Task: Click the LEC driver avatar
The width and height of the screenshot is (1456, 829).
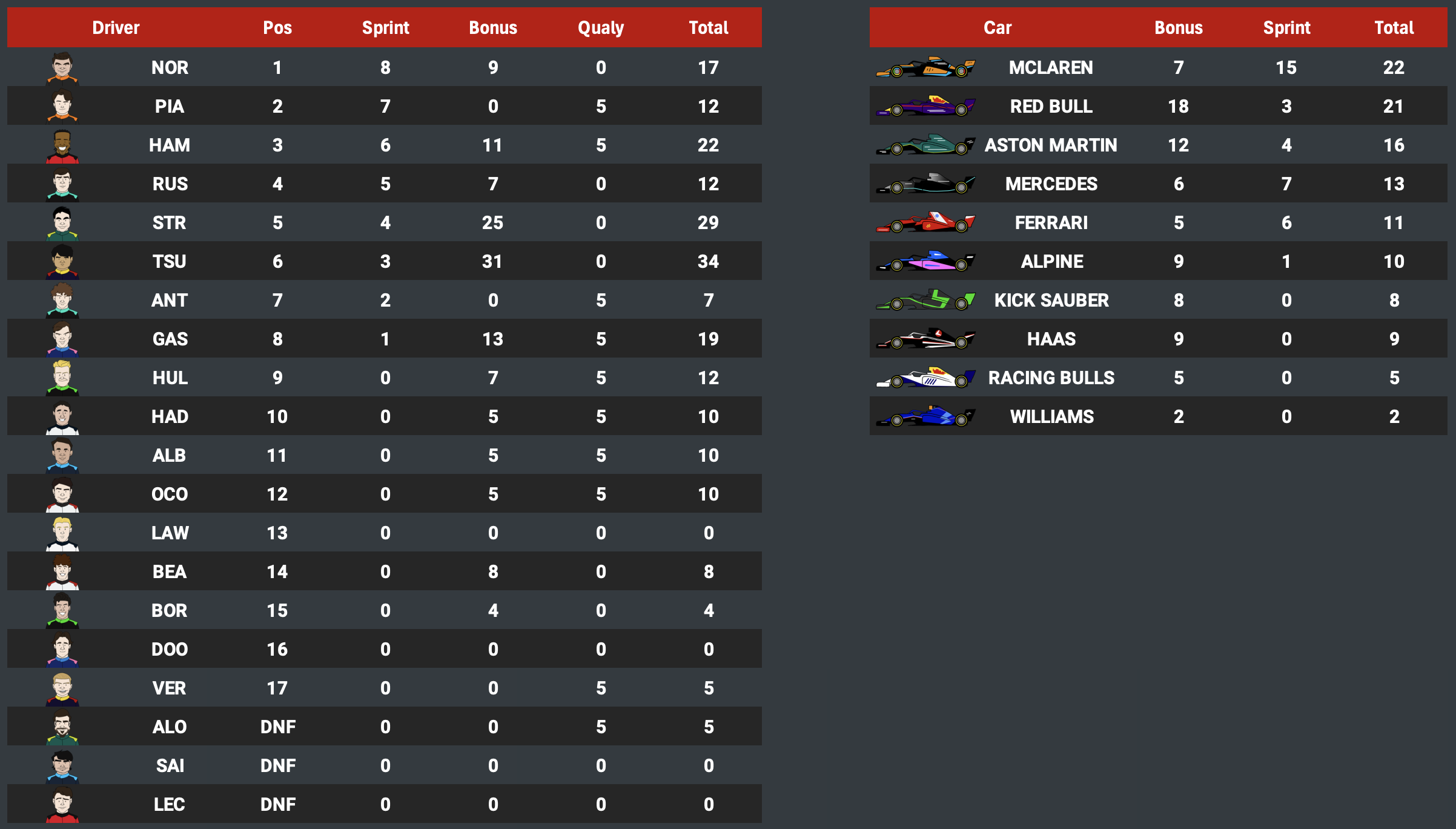Action: click(x=62, y=804)
